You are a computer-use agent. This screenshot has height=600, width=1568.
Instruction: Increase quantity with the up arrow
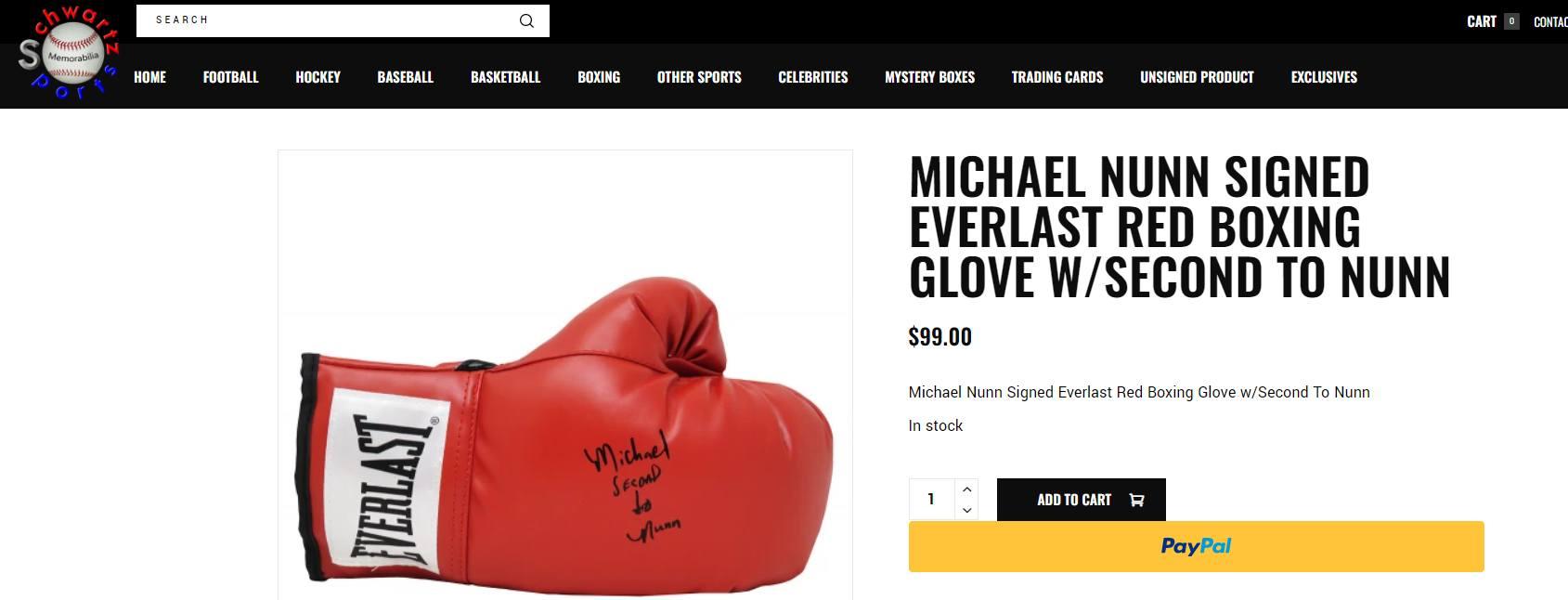coord(966,489)
